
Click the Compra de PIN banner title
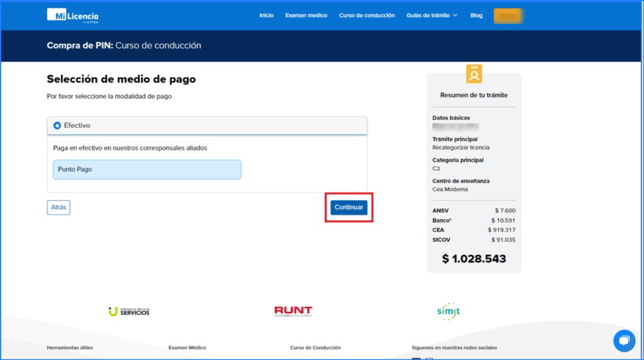(x=124, y=46)
